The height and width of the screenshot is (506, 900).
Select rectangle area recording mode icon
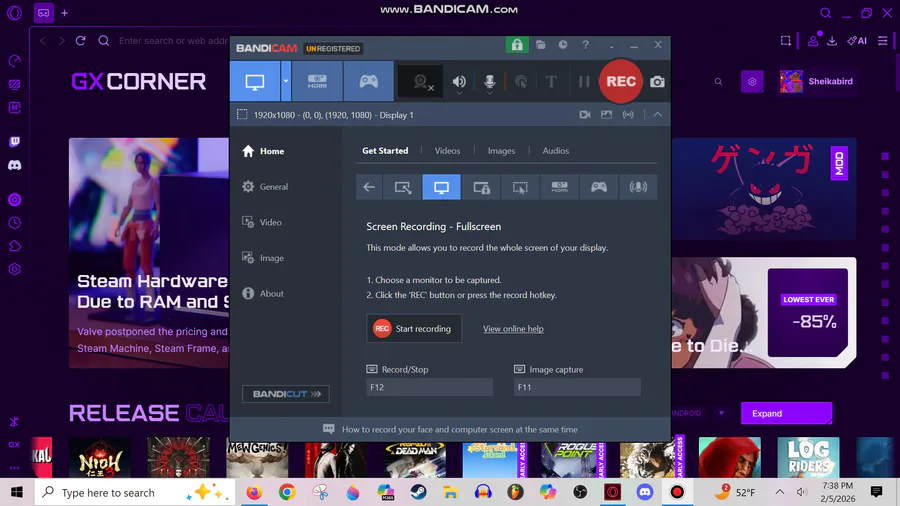(402, 187)
